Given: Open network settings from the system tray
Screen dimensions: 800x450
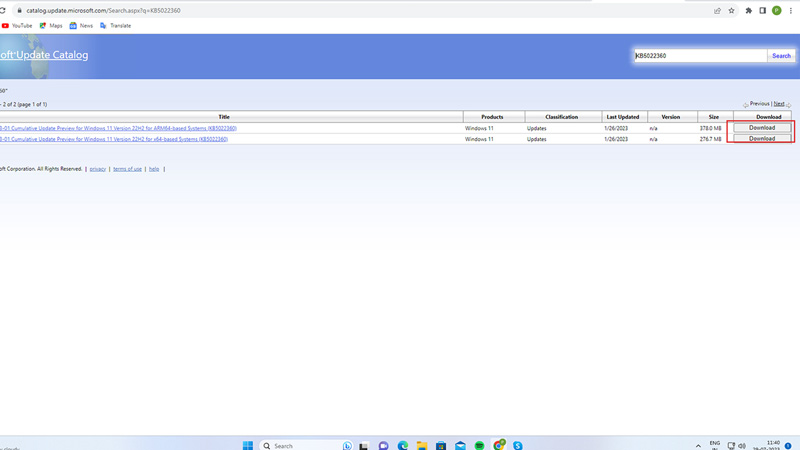Looking at the screenshot, I should (731, 445).
